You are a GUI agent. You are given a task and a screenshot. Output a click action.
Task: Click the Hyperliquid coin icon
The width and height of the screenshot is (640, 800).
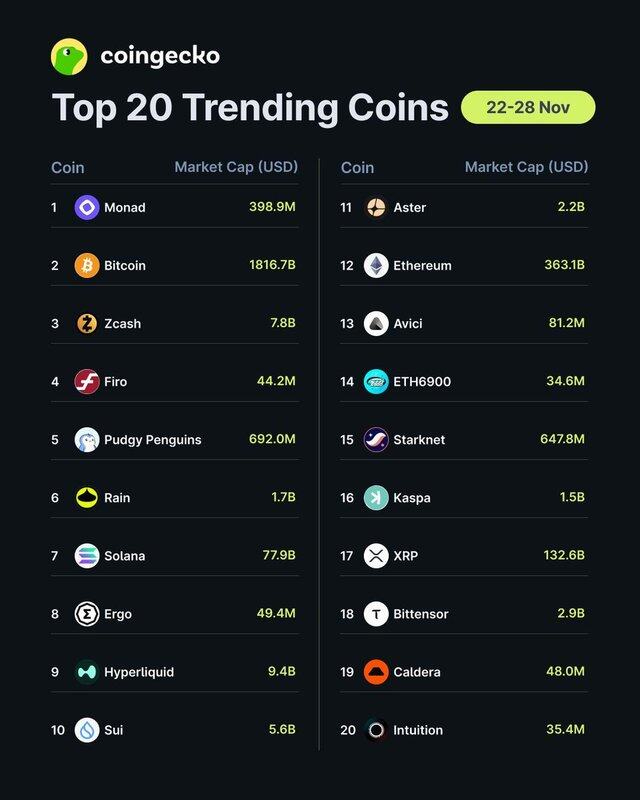coord(87,672)
